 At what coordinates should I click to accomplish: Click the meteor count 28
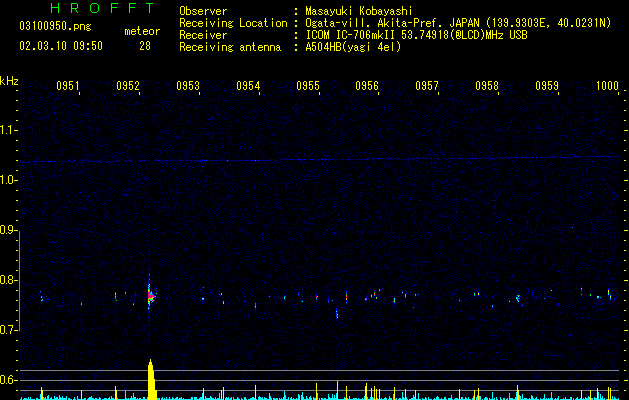(x=145, y=46)
